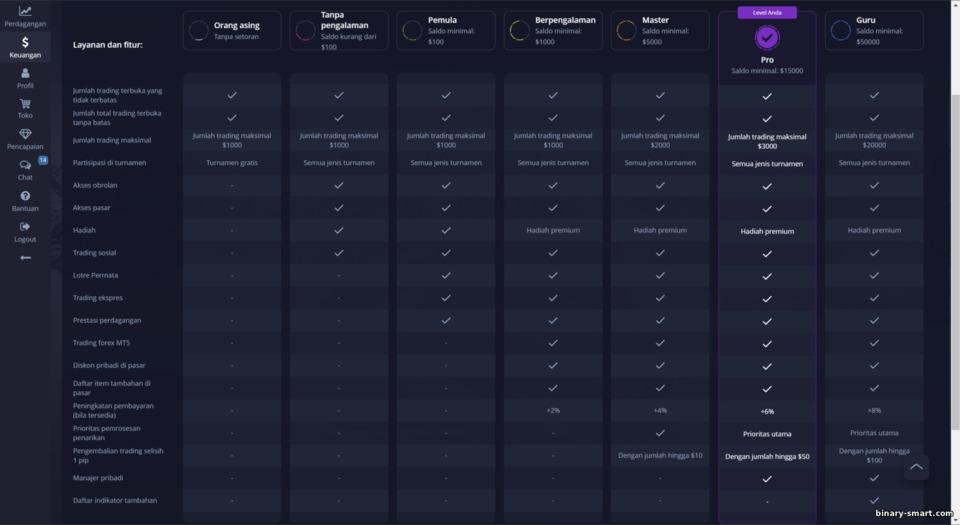The image size is (960, 525).
Task: Click Pro column Manajer pribadi checkmark
Action: [x=767, y=479]
